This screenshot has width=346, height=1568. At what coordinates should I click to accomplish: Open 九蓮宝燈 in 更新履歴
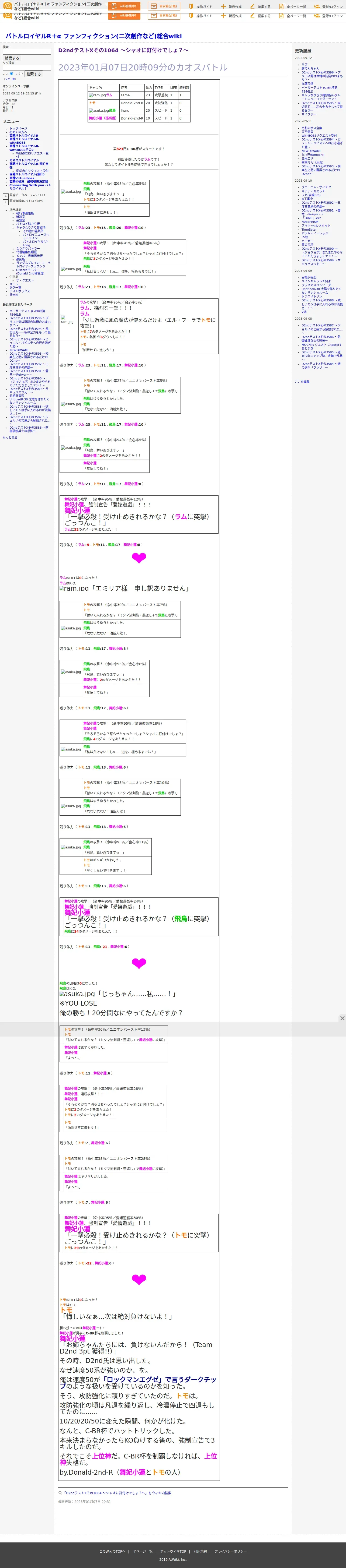coord(308,83)
